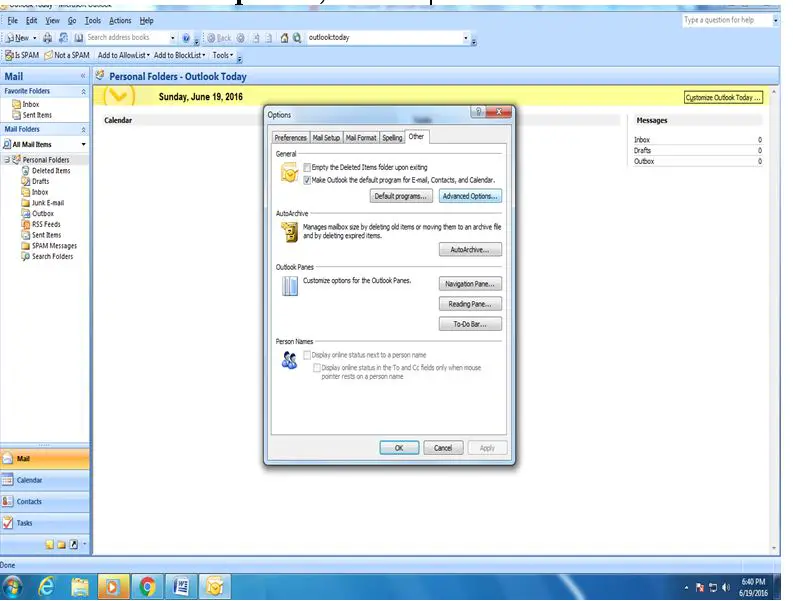Viewport: 793px width, 601px height.
Task: Click the Windows Start button
Action: [x=13, y=587]
